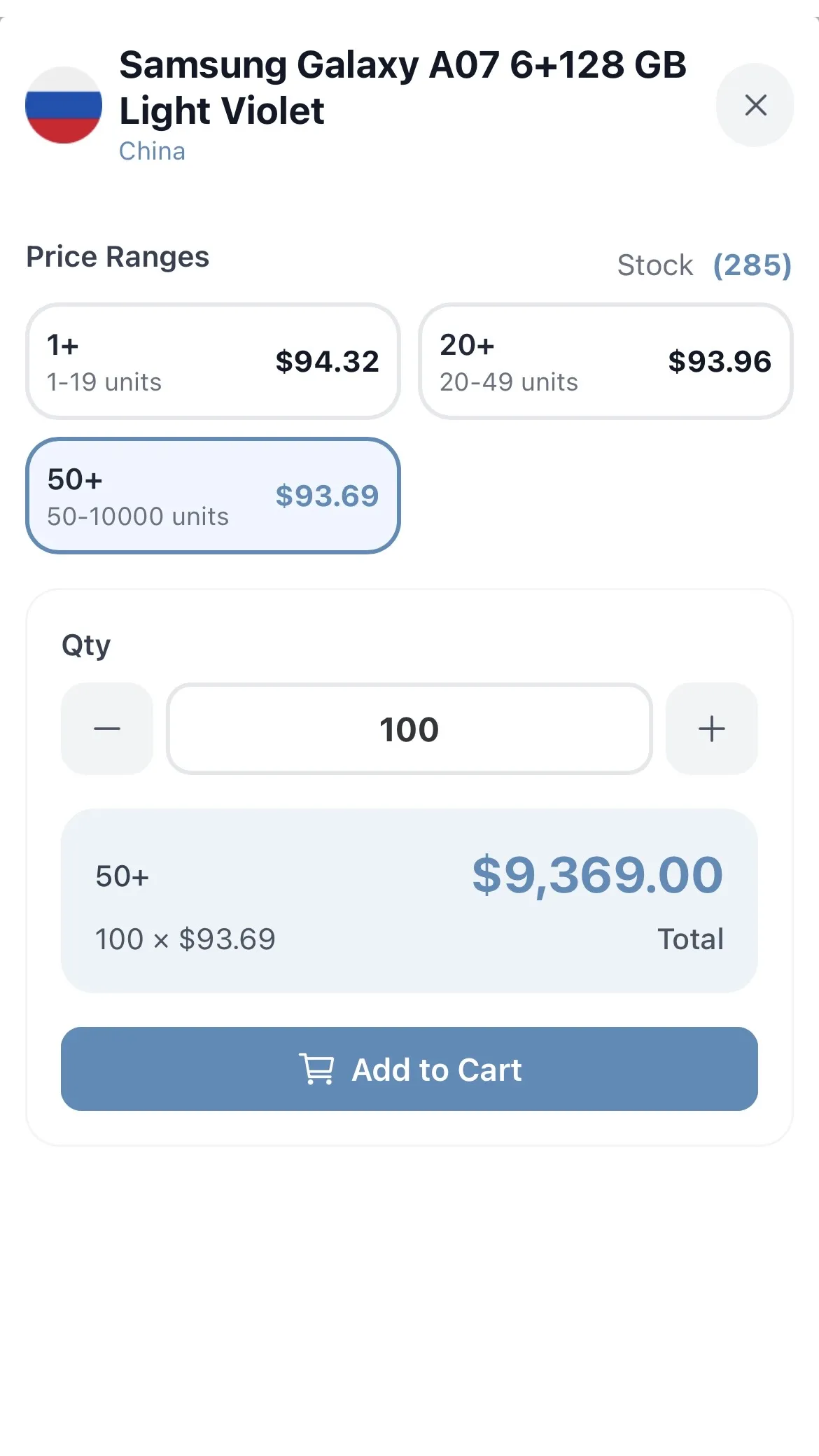Open the China origin link
Screen dimensions: 819x1456
point(151,150)
